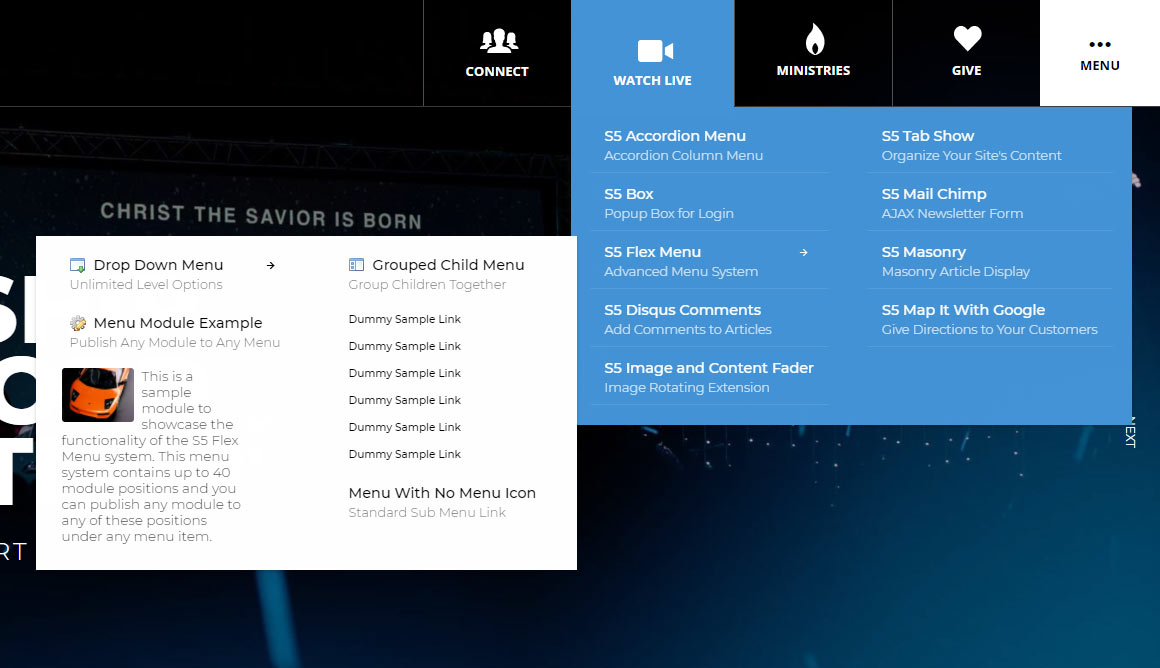Screen dimensions: 1160x668
Task: Open S5 Box popup login item
Action: click(629, 194)
